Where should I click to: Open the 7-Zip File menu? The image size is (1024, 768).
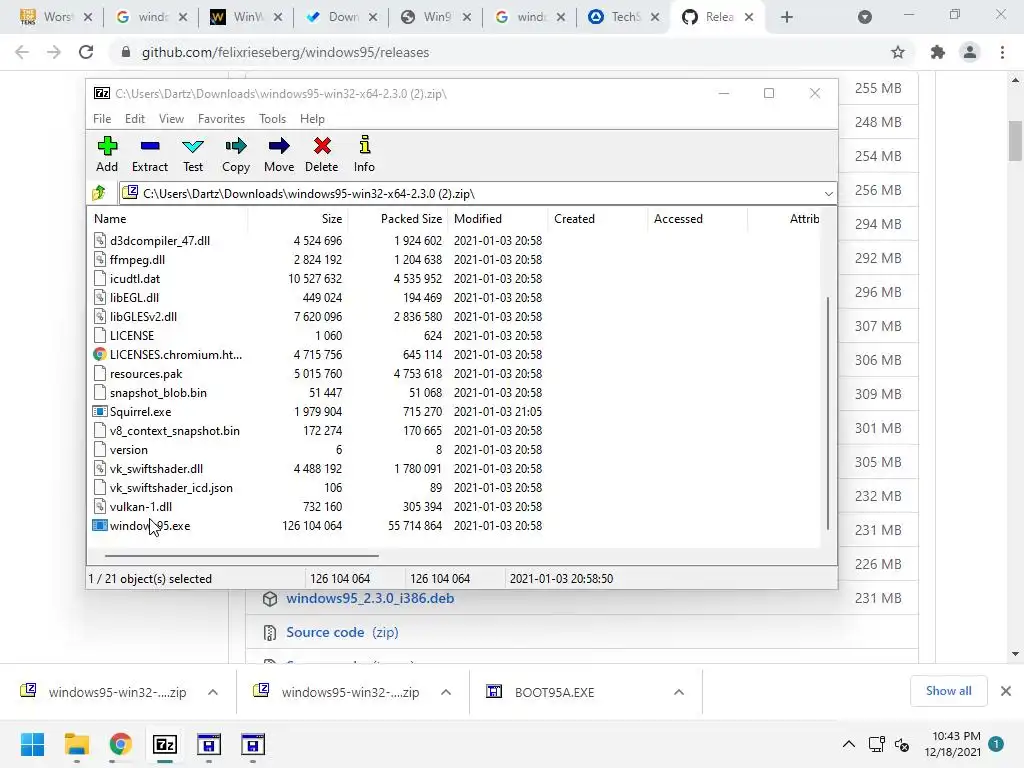click(x=102, y=119)
